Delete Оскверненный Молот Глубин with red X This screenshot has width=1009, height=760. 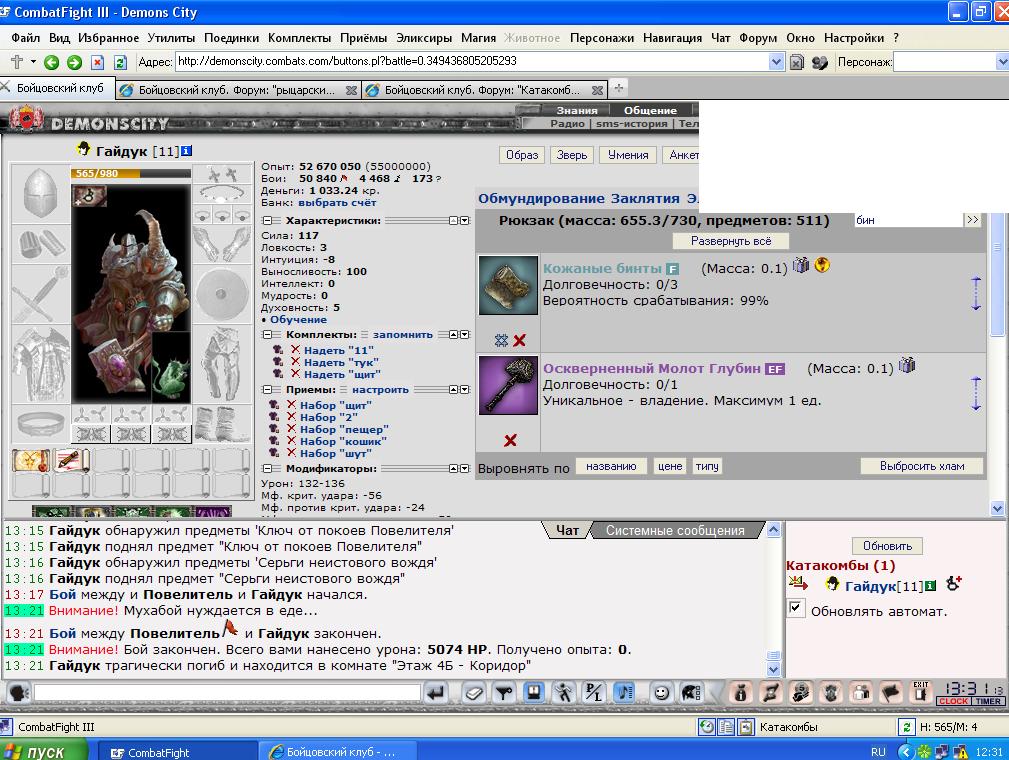[510, 440]
